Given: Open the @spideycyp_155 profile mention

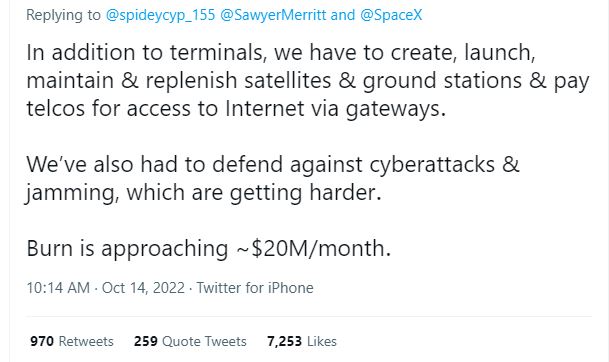Looking at the screenshot, I should click(160, 16).
